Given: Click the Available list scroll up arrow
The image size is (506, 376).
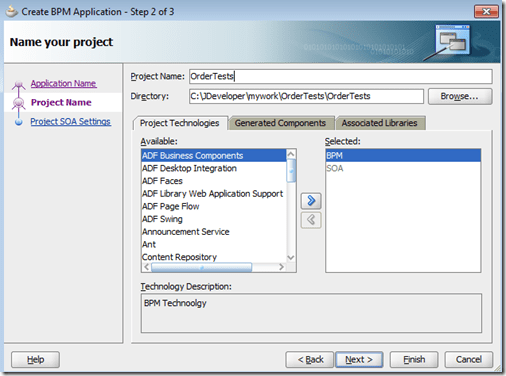Looking at the screenshot, I should pyautogui.click(x=291, y=154).
